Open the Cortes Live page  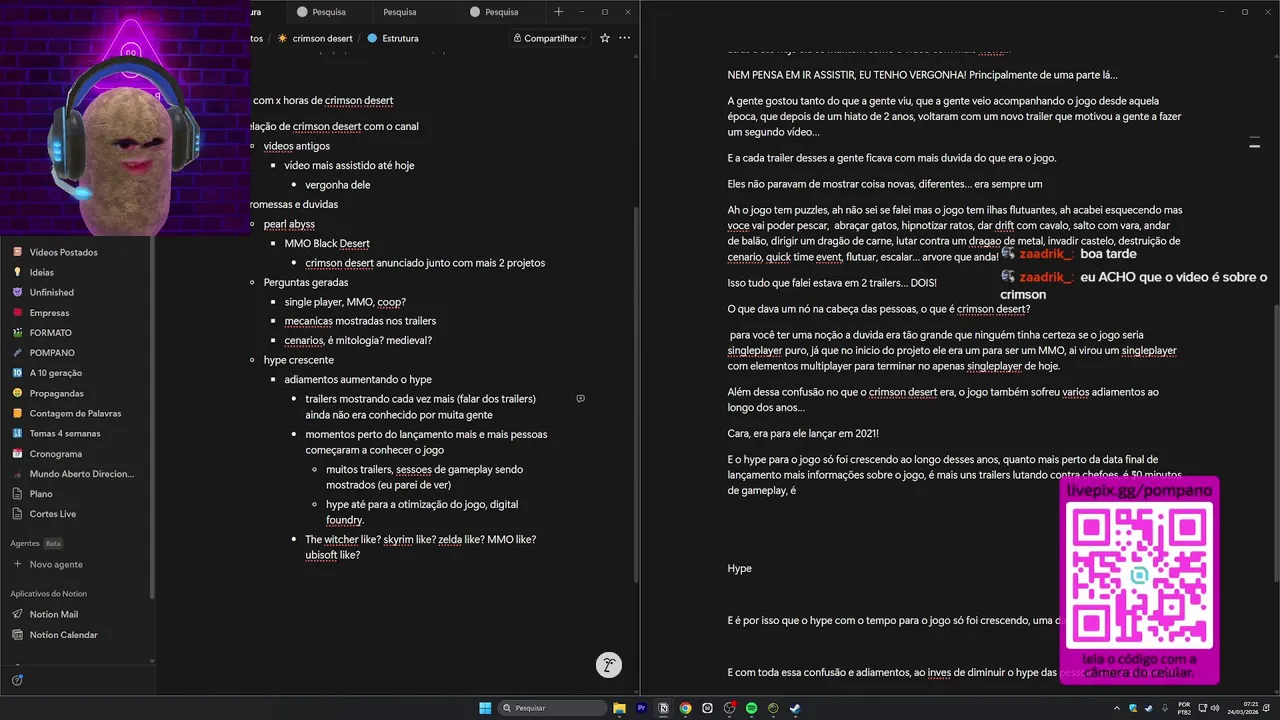pyautogui.click(x=52, y=513)
